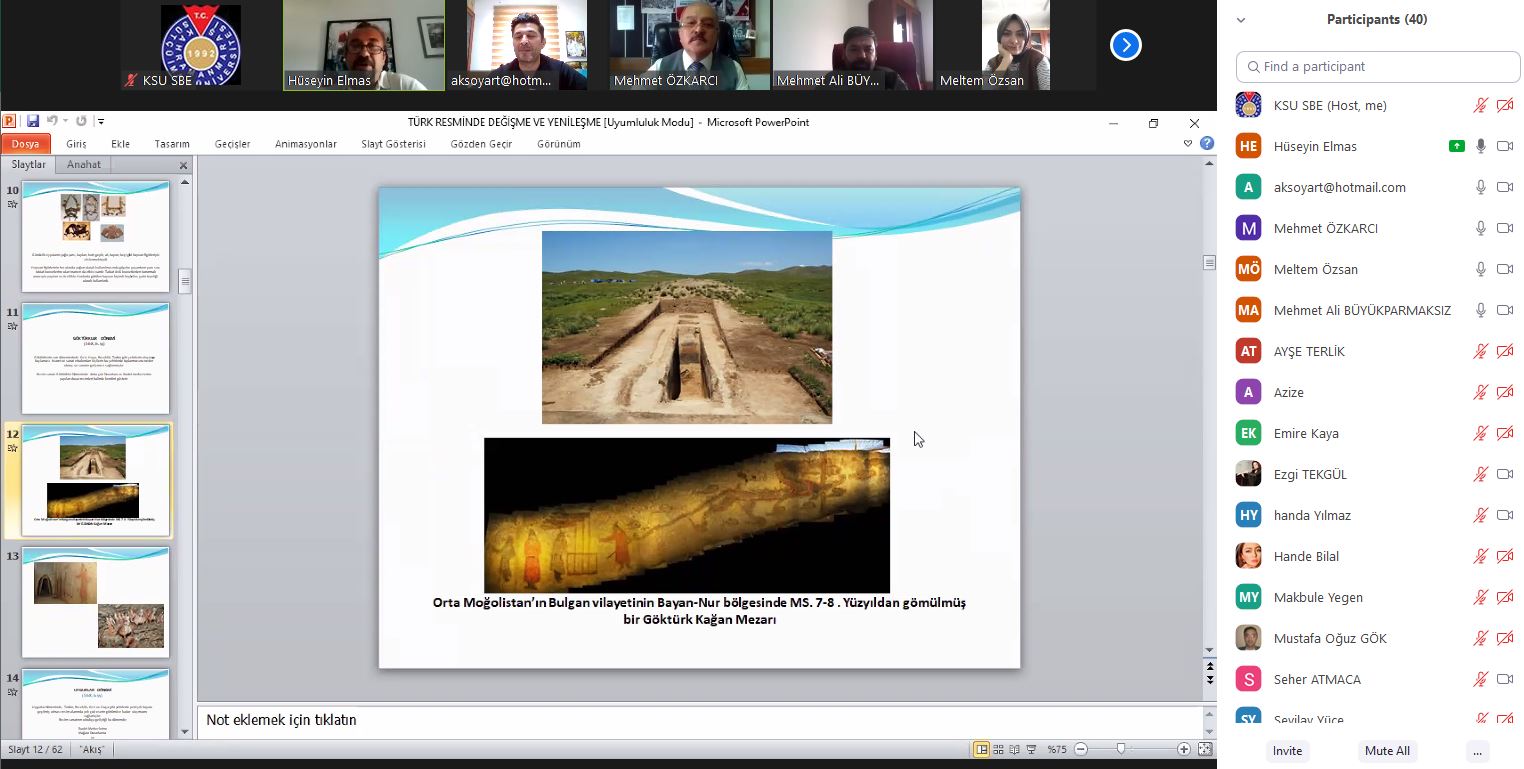Open Customize Quick Access Toolbar dropdown
This screenshot has height=769, width=1524.
tap(101, 122)
